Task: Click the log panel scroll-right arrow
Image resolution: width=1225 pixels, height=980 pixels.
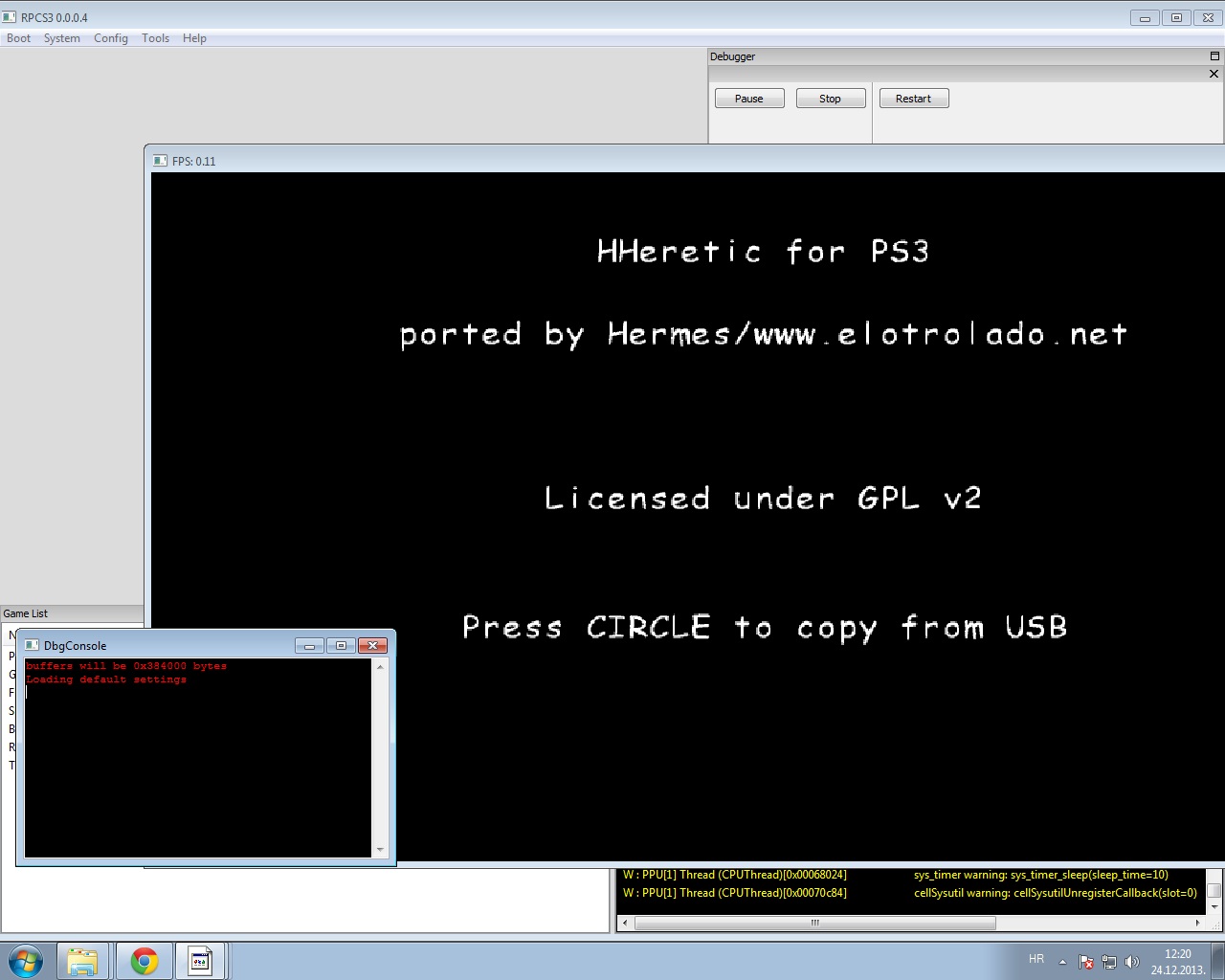Action: 1197,924
